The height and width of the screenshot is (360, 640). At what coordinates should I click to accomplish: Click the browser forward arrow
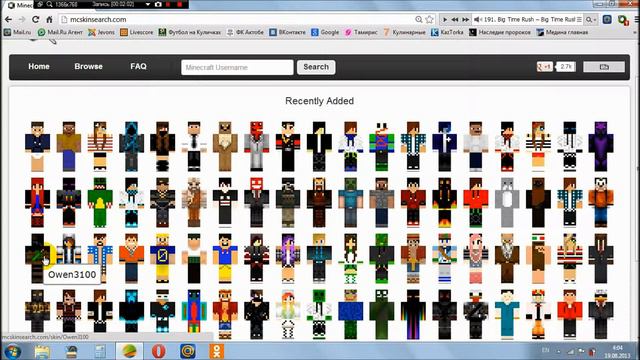pyautogui.click(x=22, y=19)
